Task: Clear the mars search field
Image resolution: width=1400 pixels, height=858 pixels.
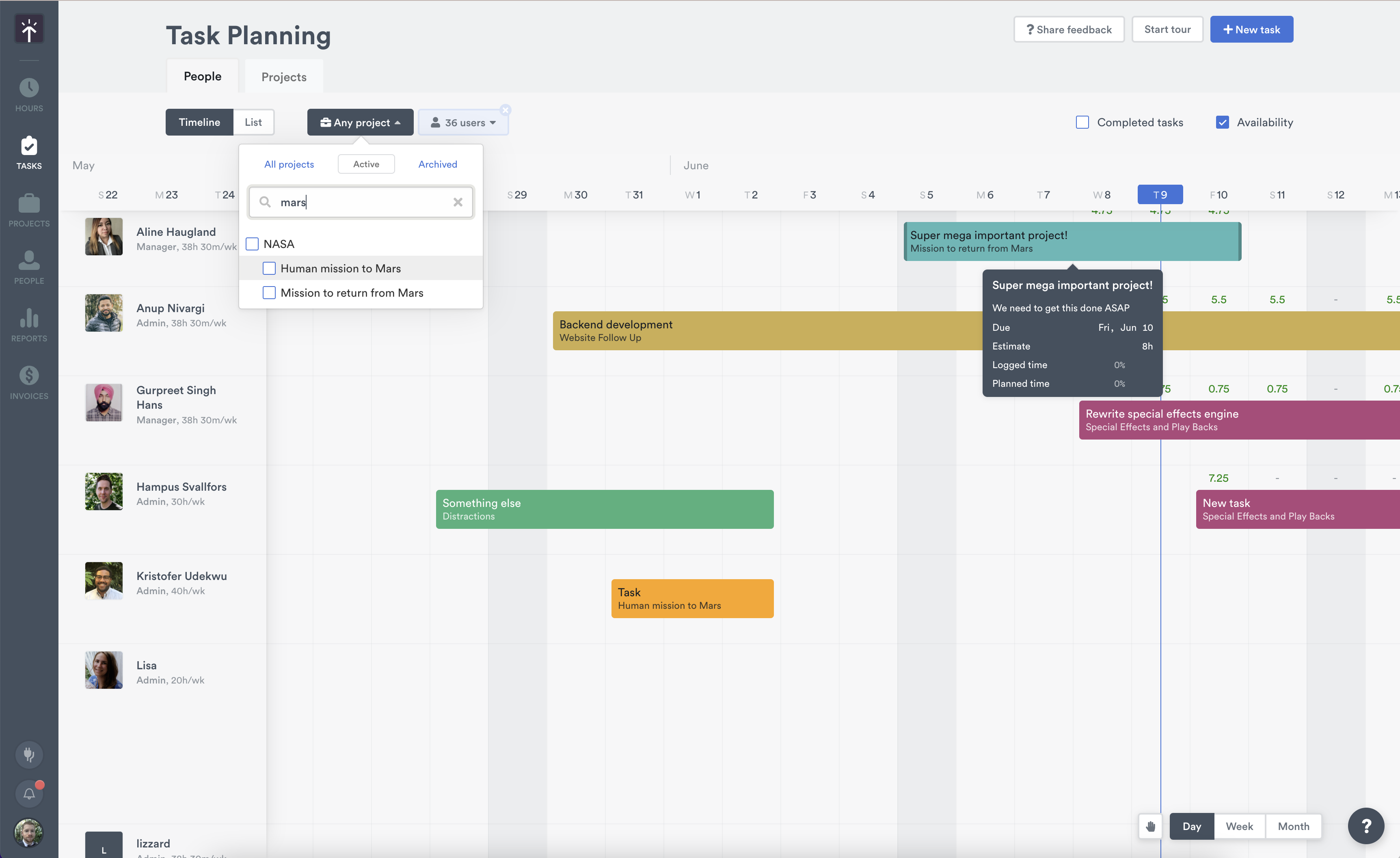Action: [x=458, y=202]
